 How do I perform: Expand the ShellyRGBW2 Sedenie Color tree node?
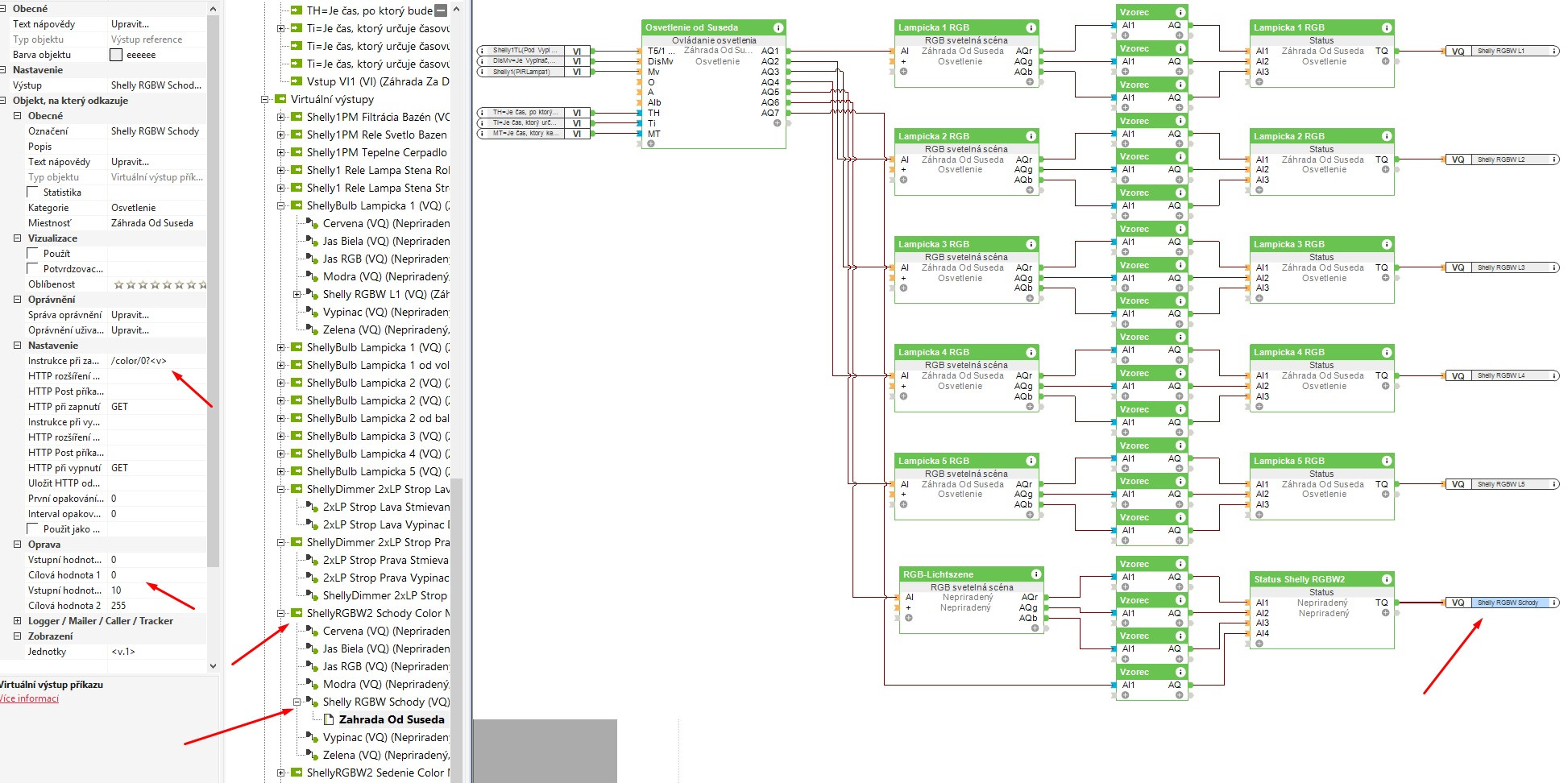(281, 773)
